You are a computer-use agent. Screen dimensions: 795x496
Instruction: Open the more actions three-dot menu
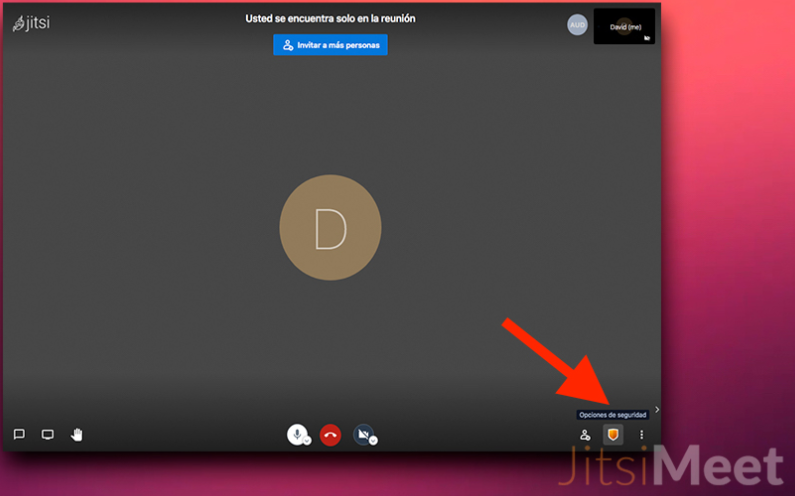(x=641, y=435)
